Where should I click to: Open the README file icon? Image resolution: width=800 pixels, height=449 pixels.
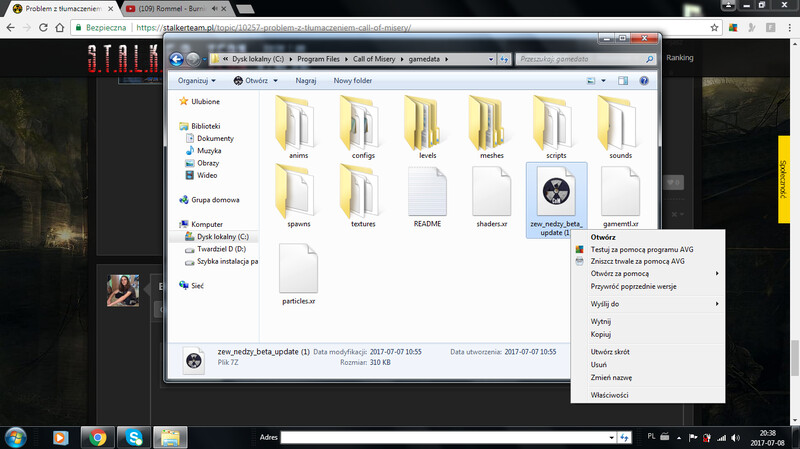pos(427,190)
